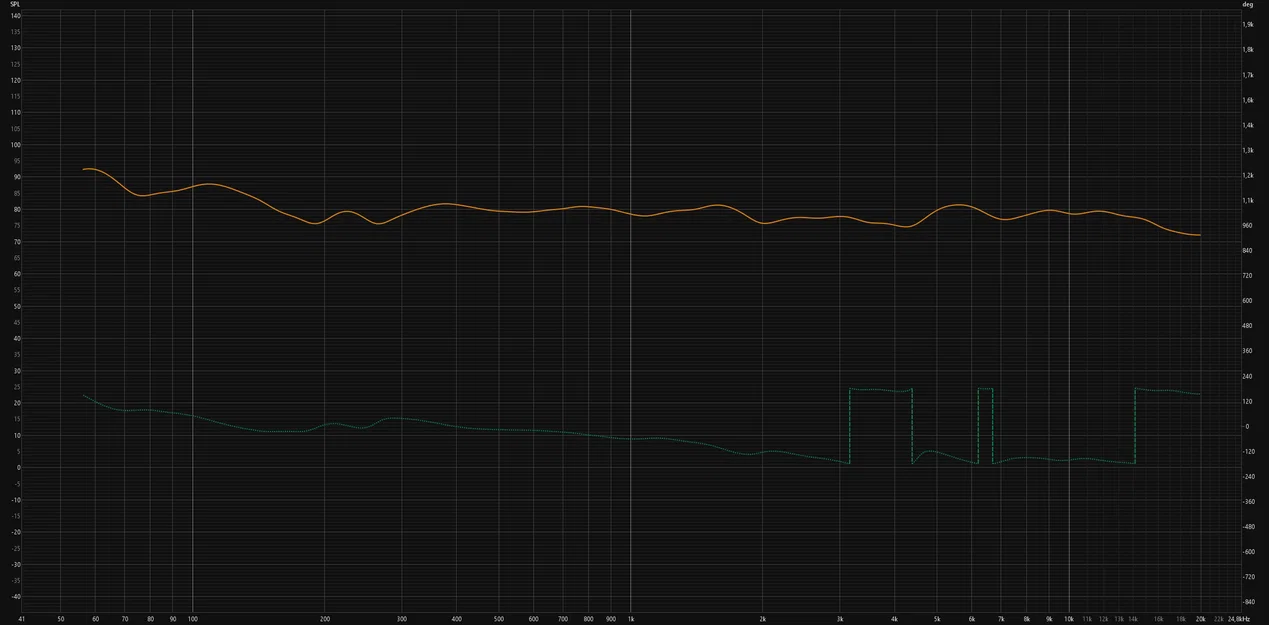Click the -840 label on deg axis

[1248, 602]
